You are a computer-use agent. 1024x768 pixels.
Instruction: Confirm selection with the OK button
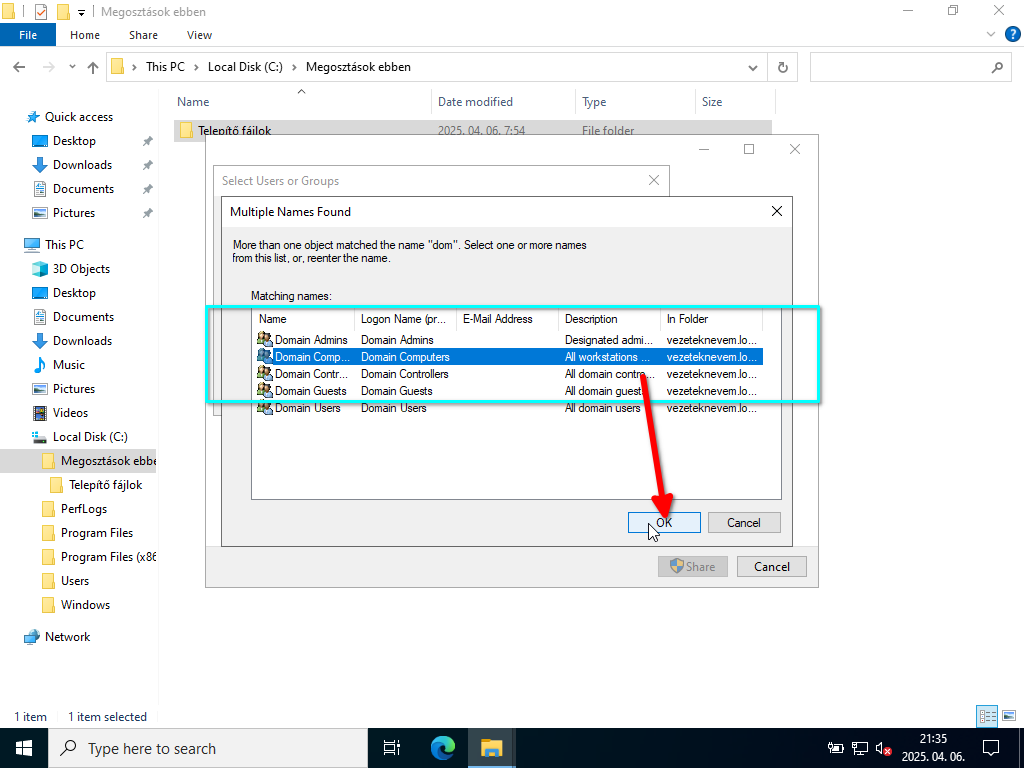[x=664, y=522]
